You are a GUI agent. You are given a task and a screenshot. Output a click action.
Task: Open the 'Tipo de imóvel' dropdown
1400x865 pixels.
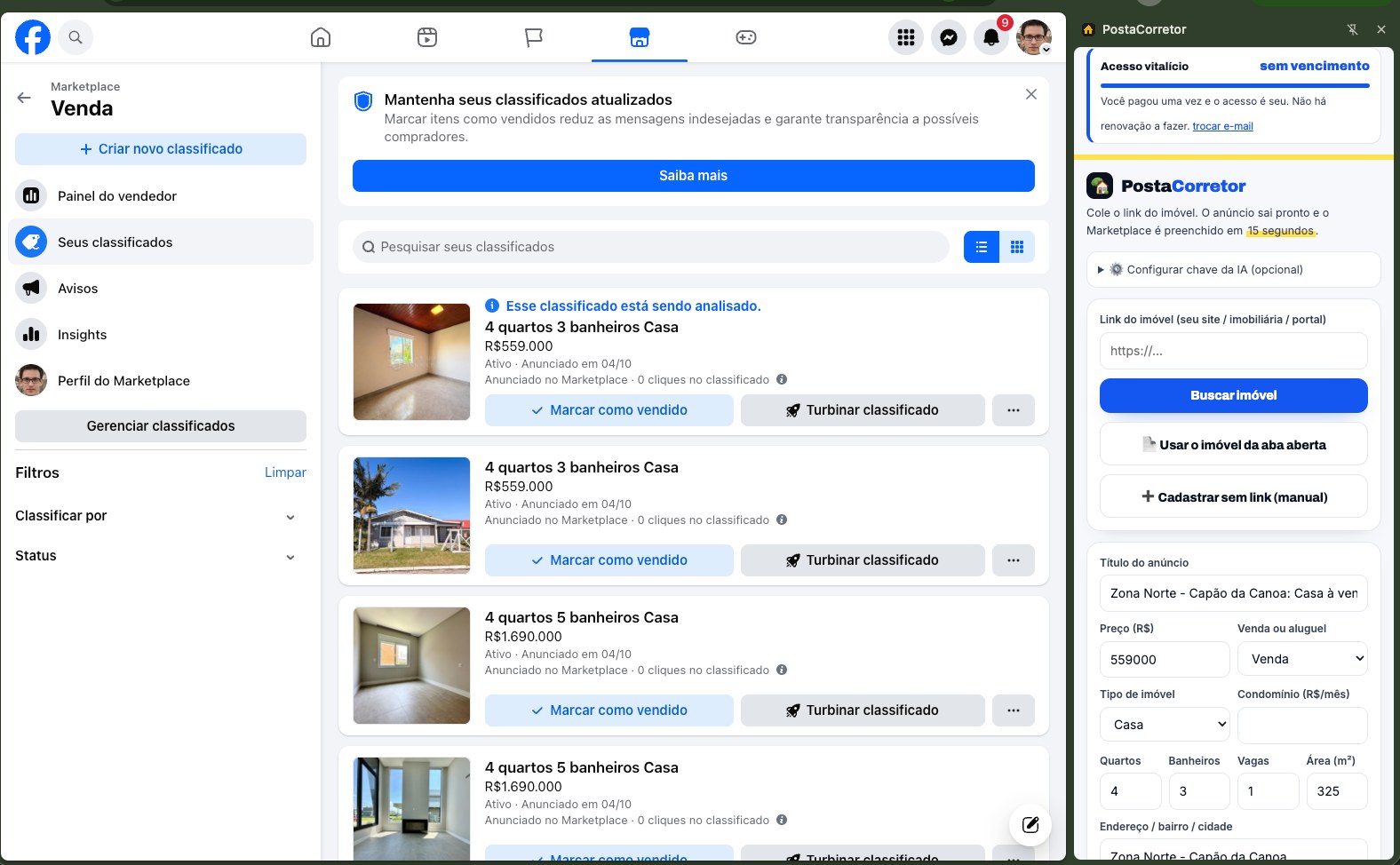point(1165,725)
